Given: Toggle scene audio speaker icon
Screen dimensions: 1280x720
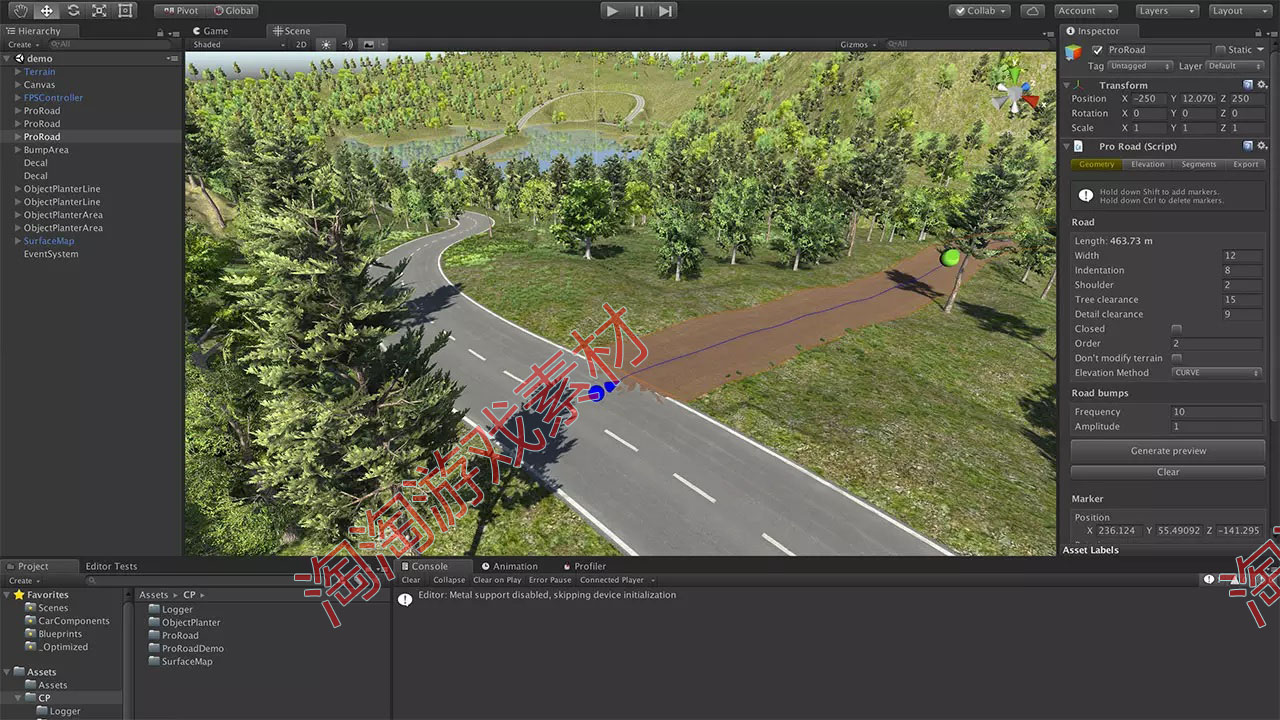Looking at the screenshot, I should (x=347, y=44).
